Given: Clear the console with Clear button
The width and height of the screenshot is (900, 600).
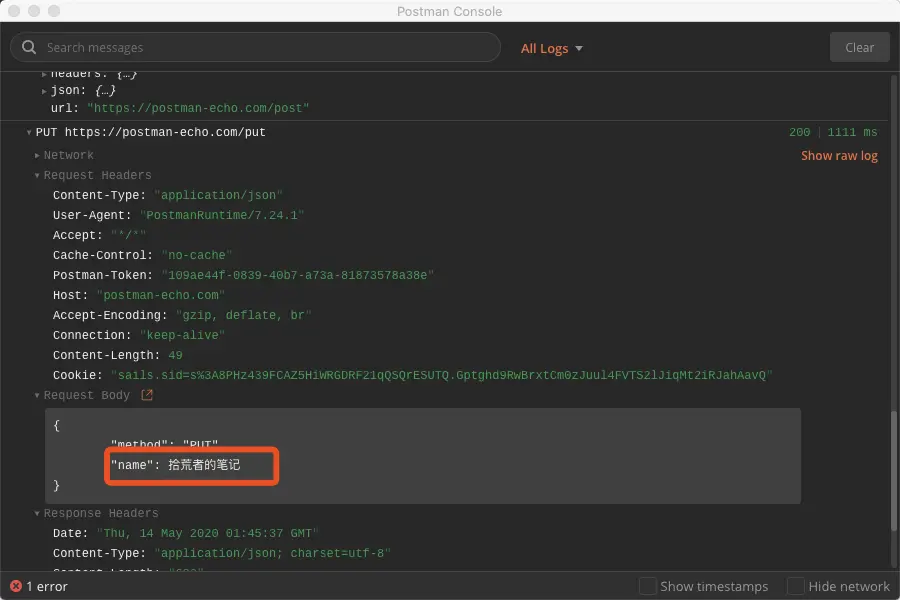Looking at the screenshot, I should click(x=859, y=47).
